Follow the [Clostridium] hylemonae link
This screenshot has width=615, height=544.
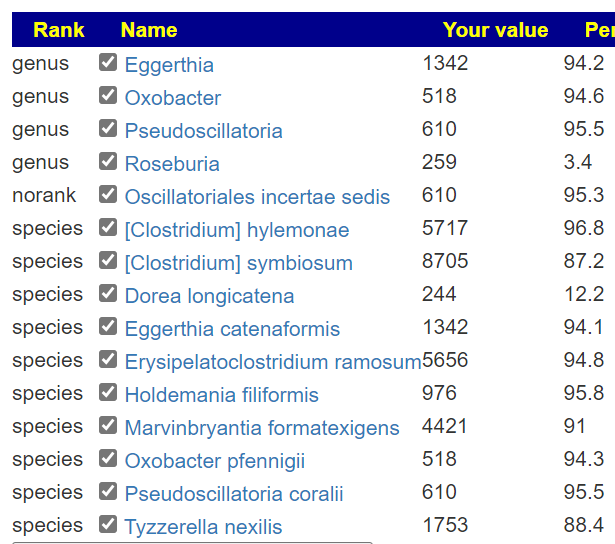(x=237, y=230)
